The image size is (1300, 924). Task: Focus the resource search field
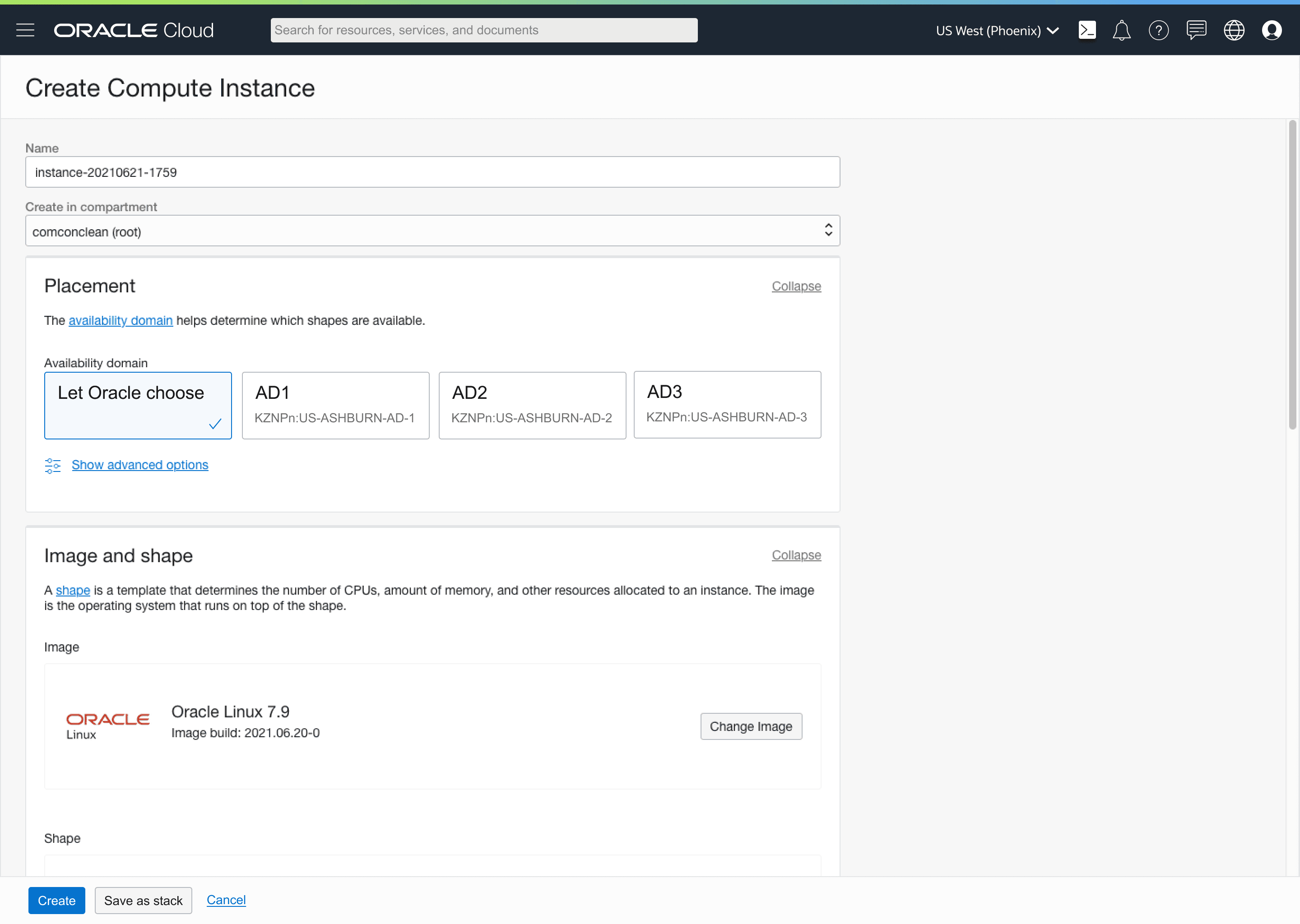click(484, 30)
